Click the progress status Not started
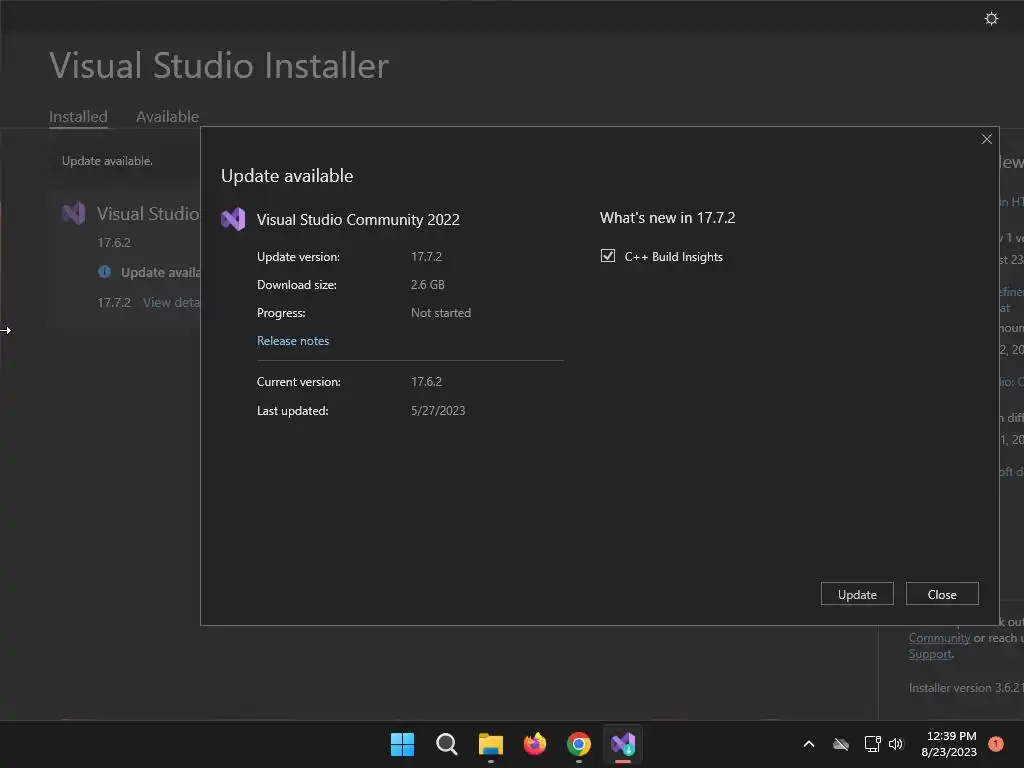 click(x=441, y=313)
